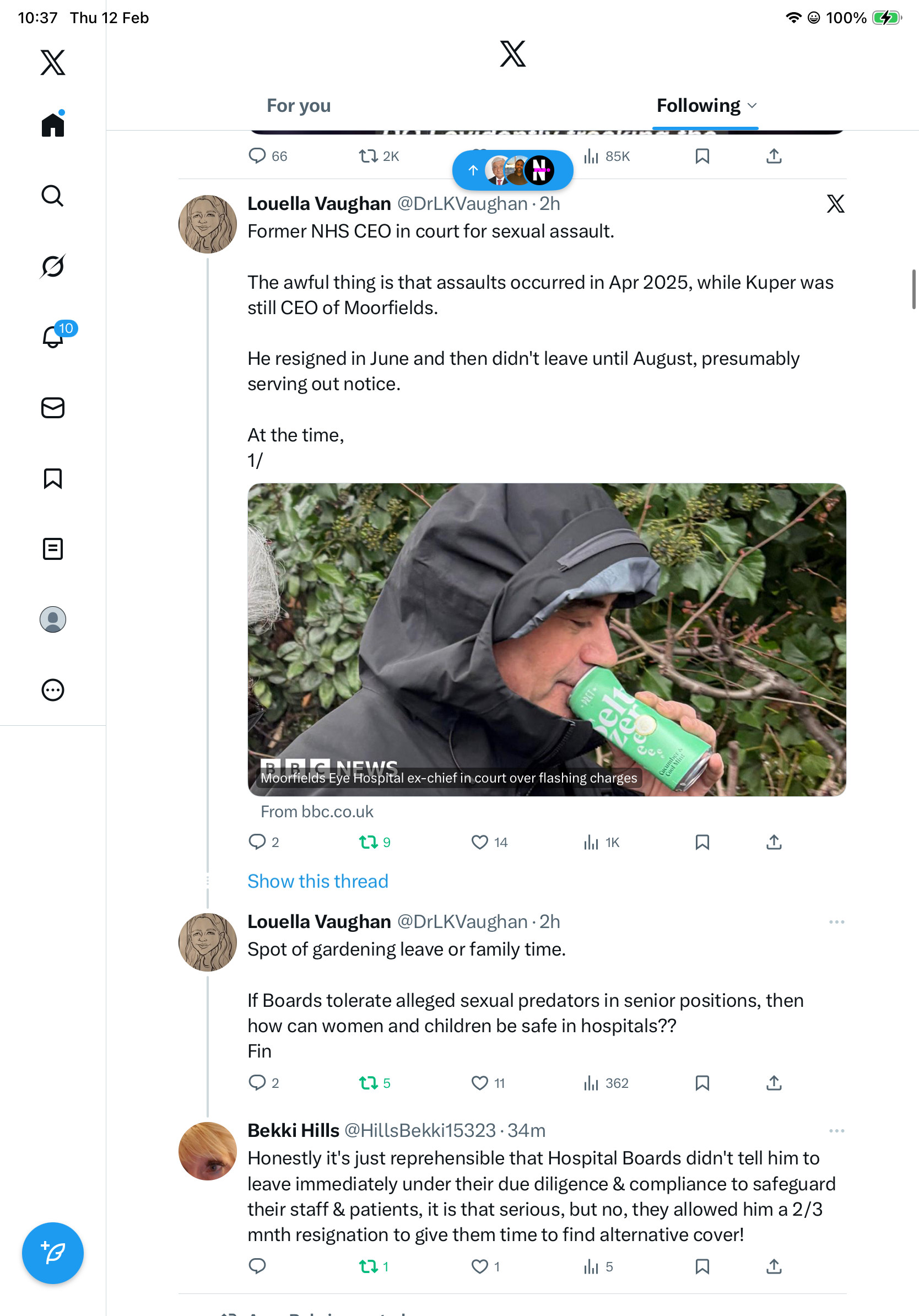The width and height of the screenshot is (919, 1316).
Task: Expand the Following timeline chevron
Action: pyautogui.click(x=752, y=105)
